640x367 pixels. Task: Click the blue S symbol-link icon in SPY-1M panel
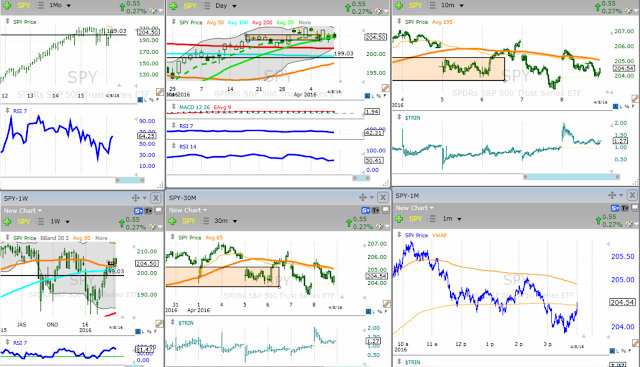click(x=614, y=208)
